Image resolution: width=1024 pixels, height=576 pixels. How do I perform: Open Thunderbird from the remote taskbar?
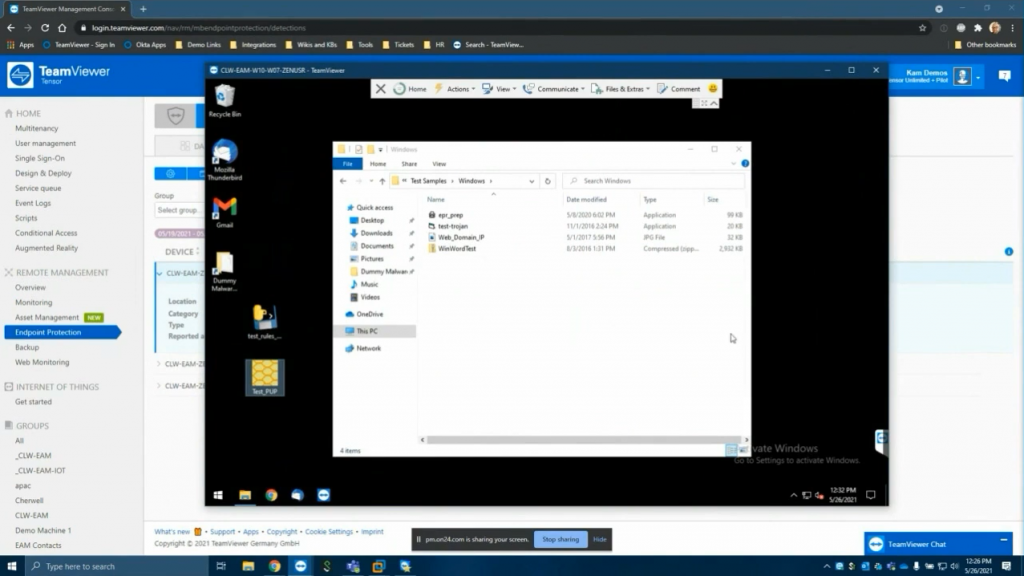[x=297, y=495]
